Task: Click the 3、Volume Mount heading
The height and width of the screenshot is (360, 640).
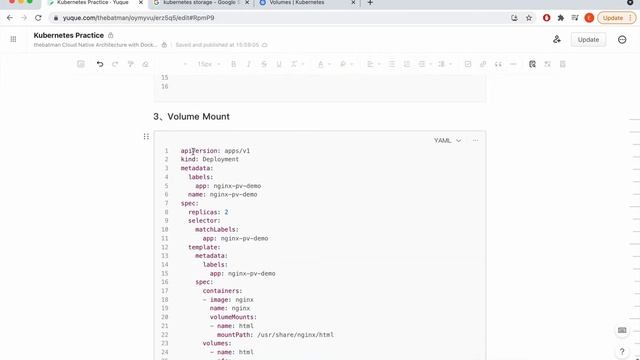Action: click(x=191, y=117)
